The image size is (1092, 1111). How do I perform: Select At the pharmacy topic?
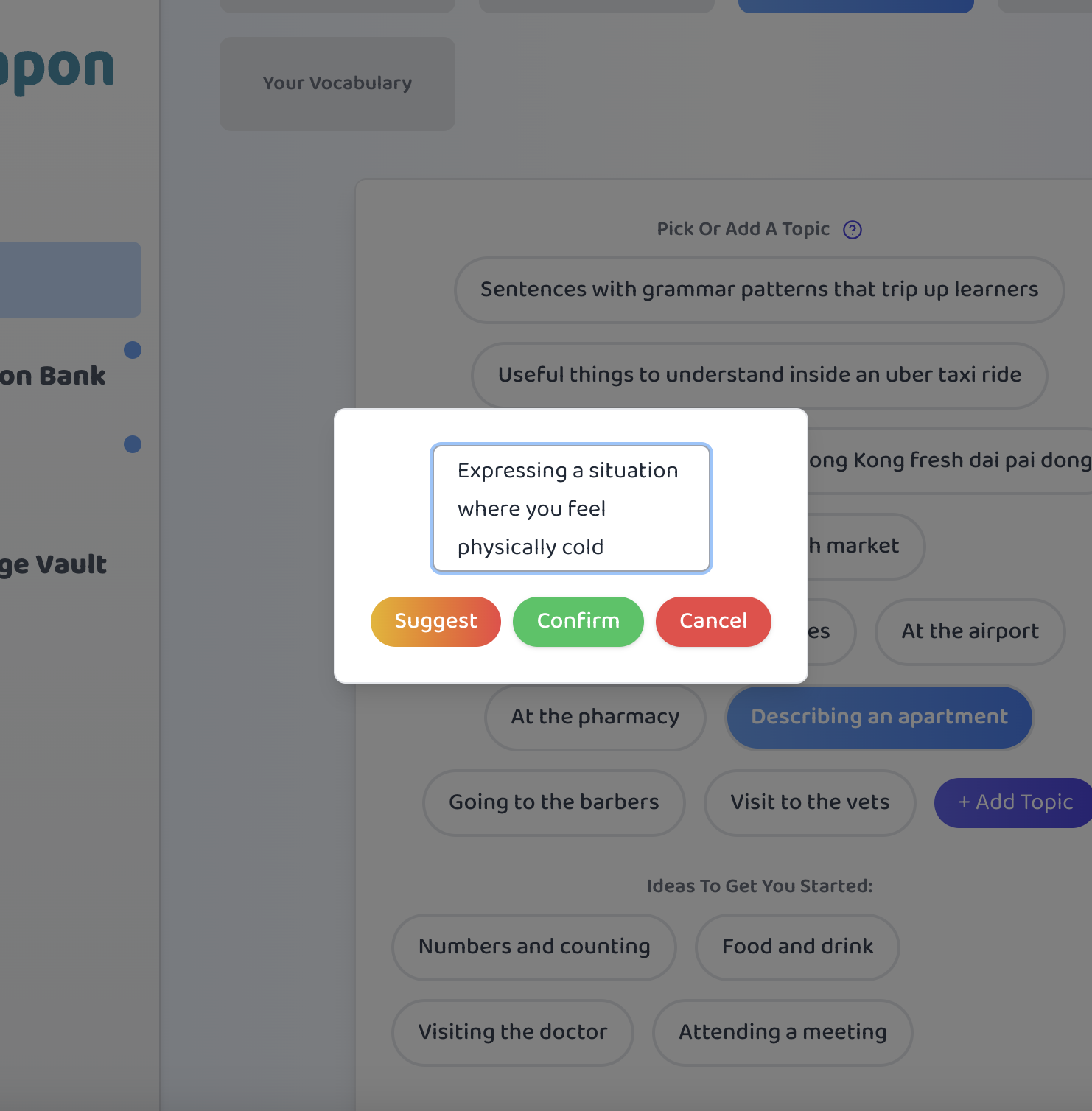(x=595, y=717)
